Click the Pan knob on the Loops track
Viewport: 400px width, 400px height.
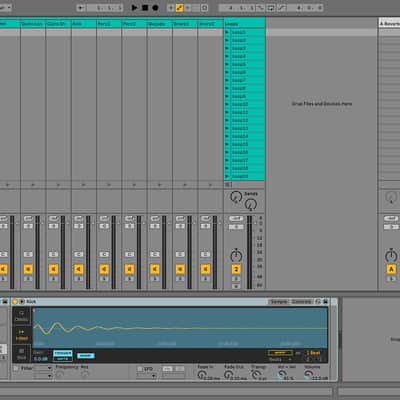(236, 256)
